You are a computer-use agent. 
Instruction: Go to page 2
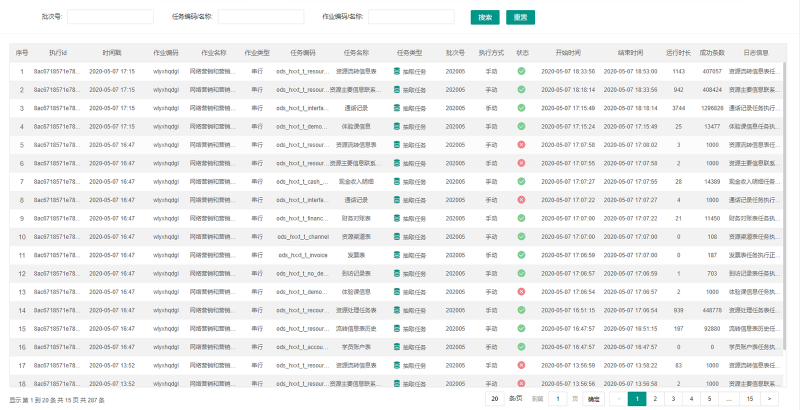(655, 399)
